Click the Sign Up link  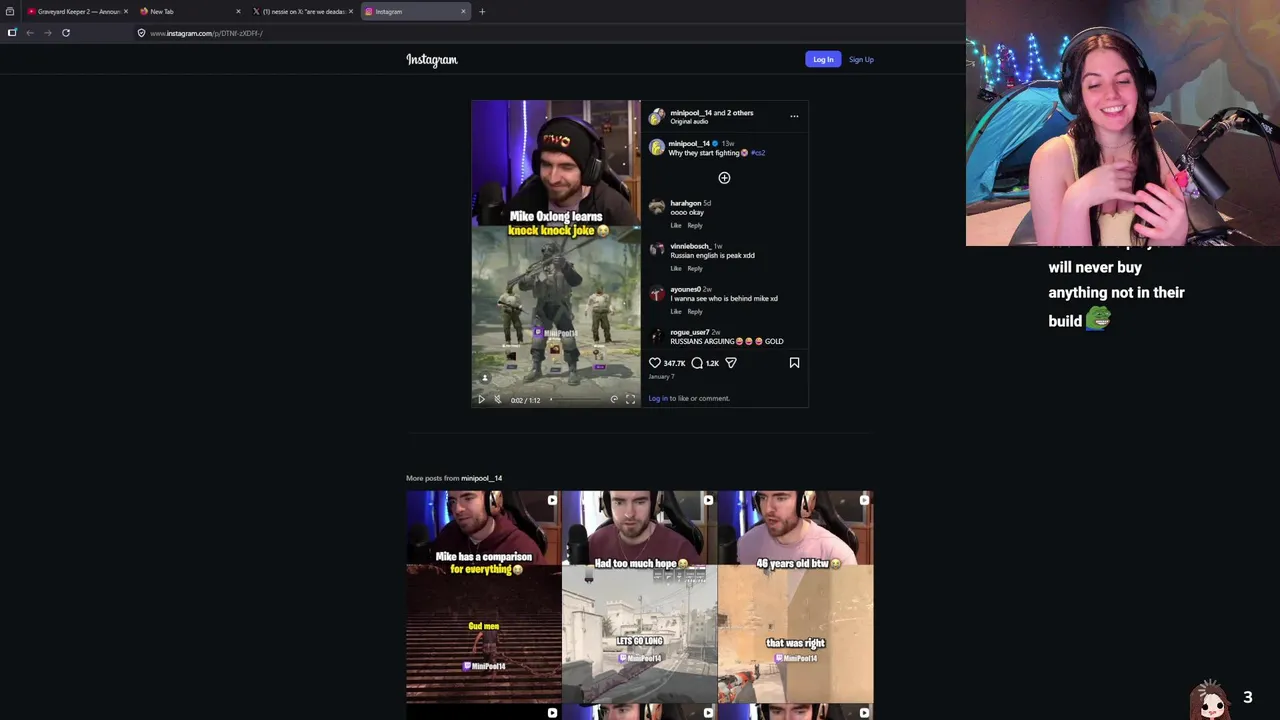(x=861, y=59)
